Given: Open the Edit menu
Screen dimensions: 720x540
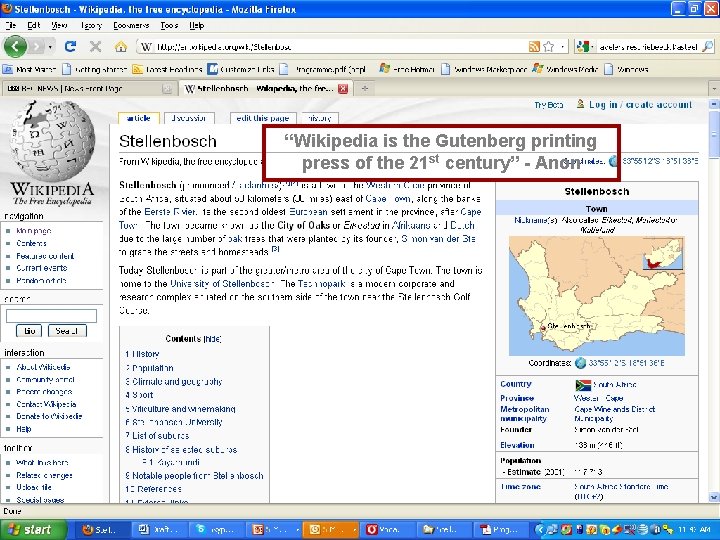Looking at the screenshot, I should click(34, 25).
